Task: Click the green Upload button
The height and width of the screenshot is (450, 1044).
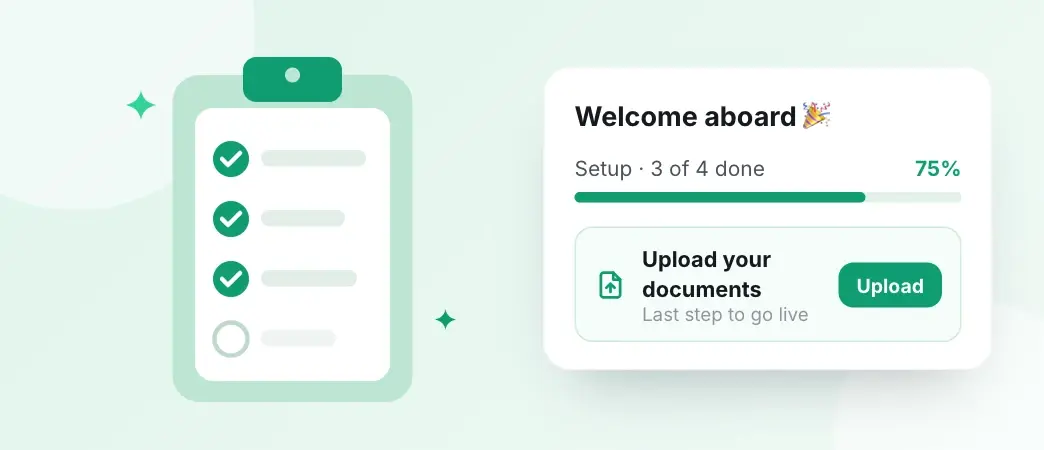Action: [x=890, y=285]
